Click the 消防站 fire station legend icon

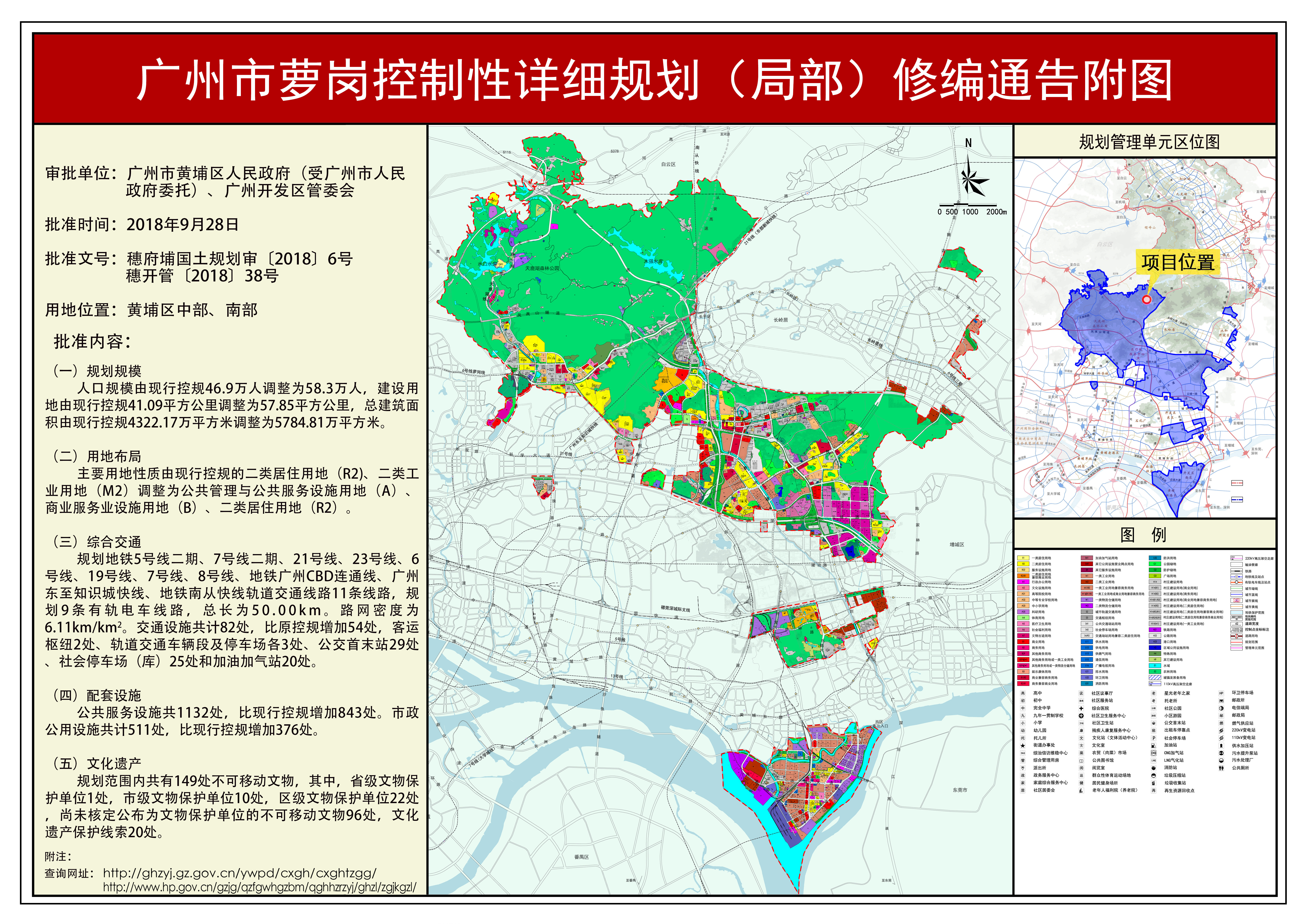(1154, 768)
